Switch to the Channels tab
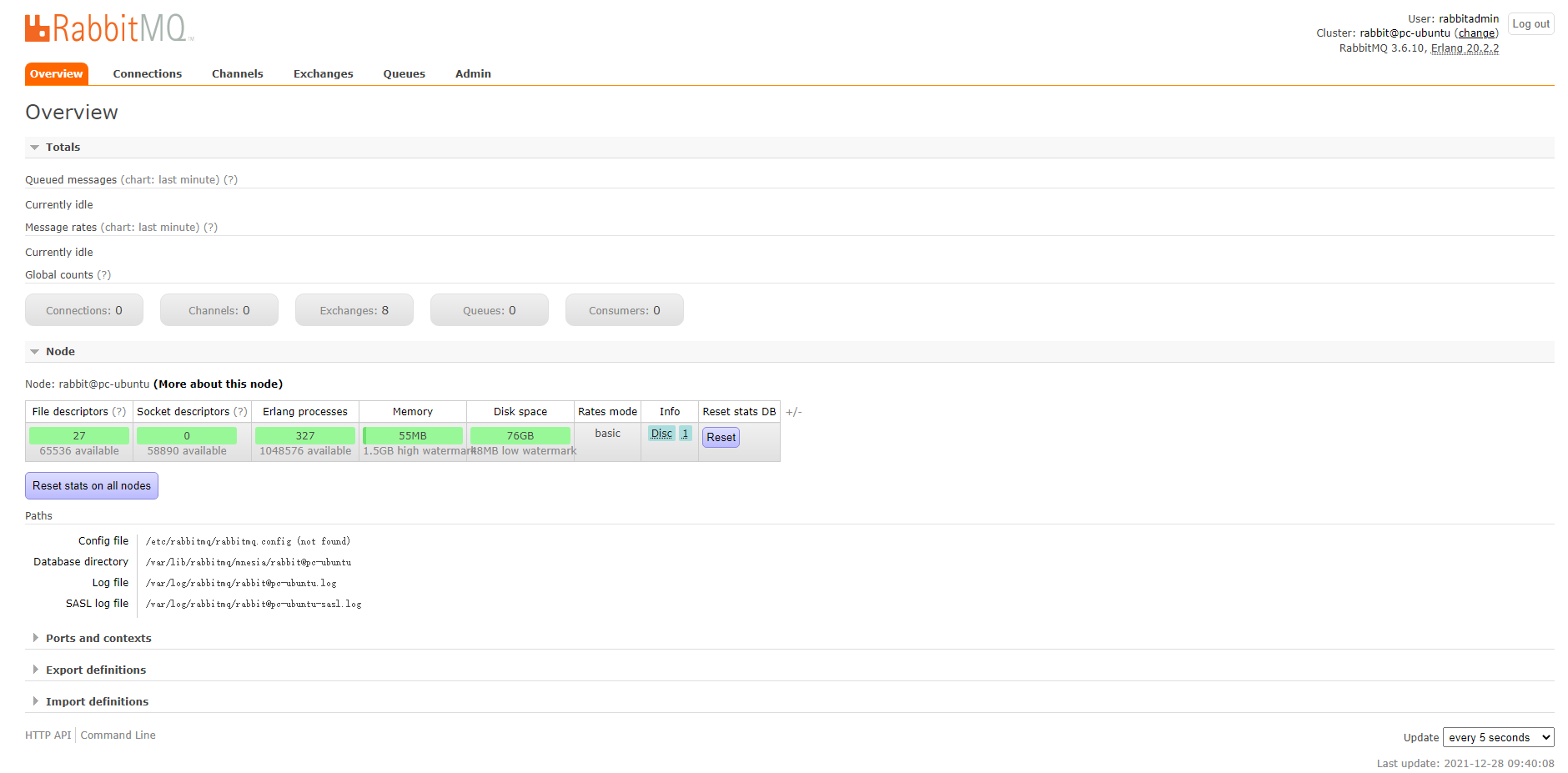1568x773 pixels. click(238, 73)
